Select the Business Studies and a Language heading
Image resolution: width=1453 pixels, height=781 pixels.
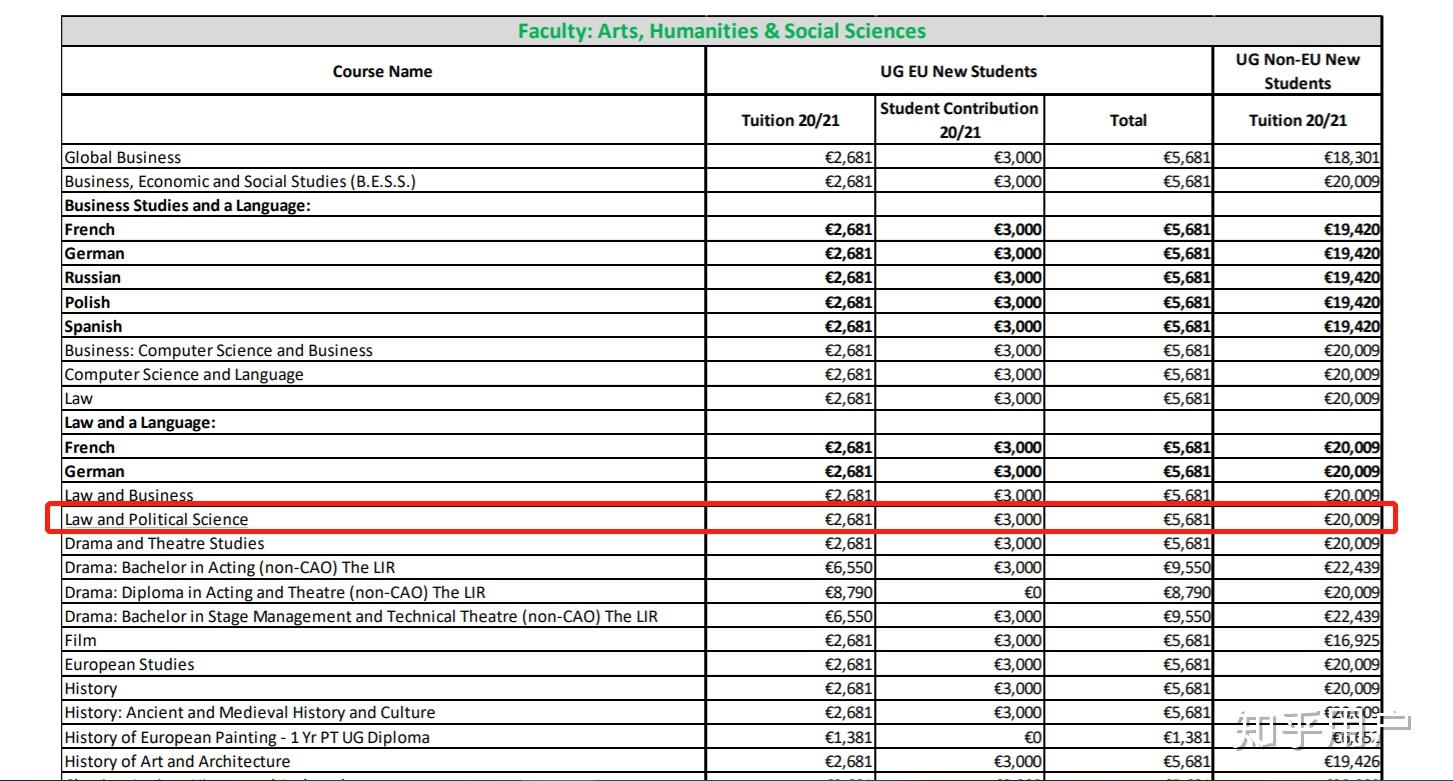(x=187, y=205)
